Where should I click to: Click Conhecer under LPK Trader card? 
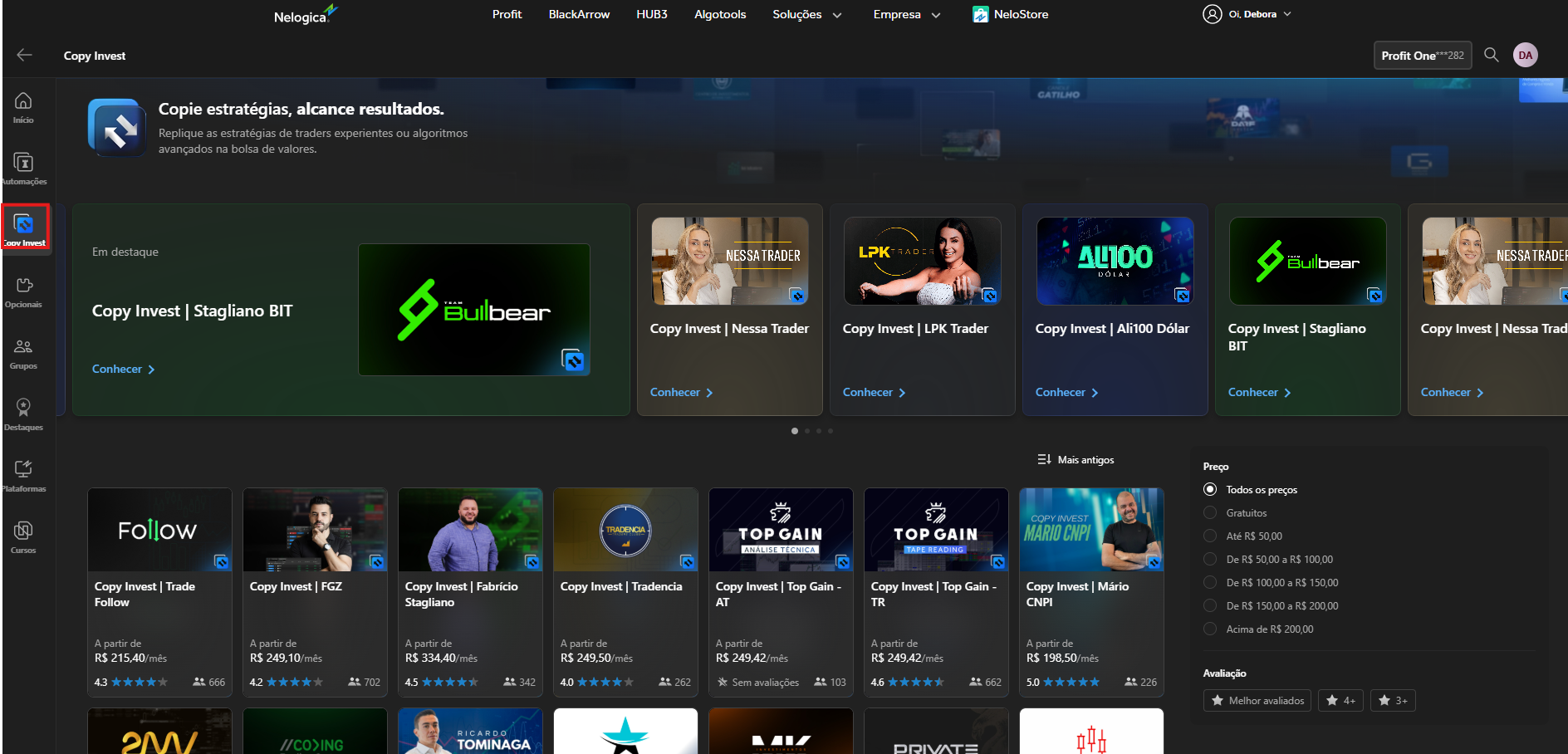tap(874, 392)
